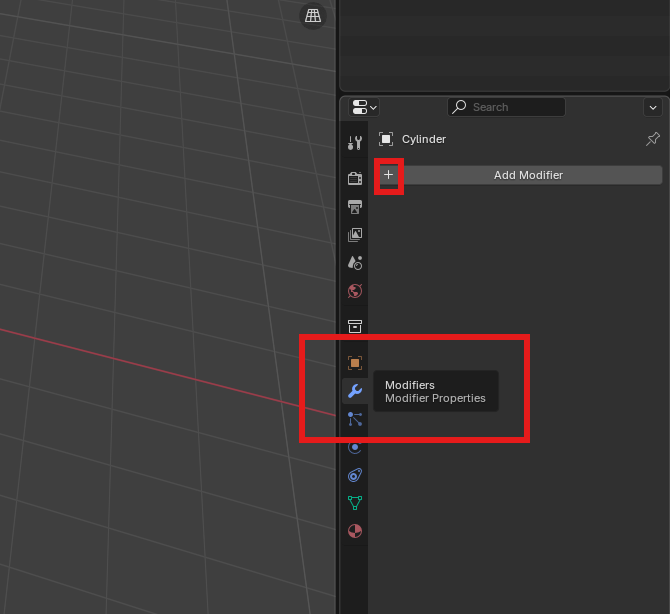
Task: Open the Tool properties tab
Action: (355, 143)
